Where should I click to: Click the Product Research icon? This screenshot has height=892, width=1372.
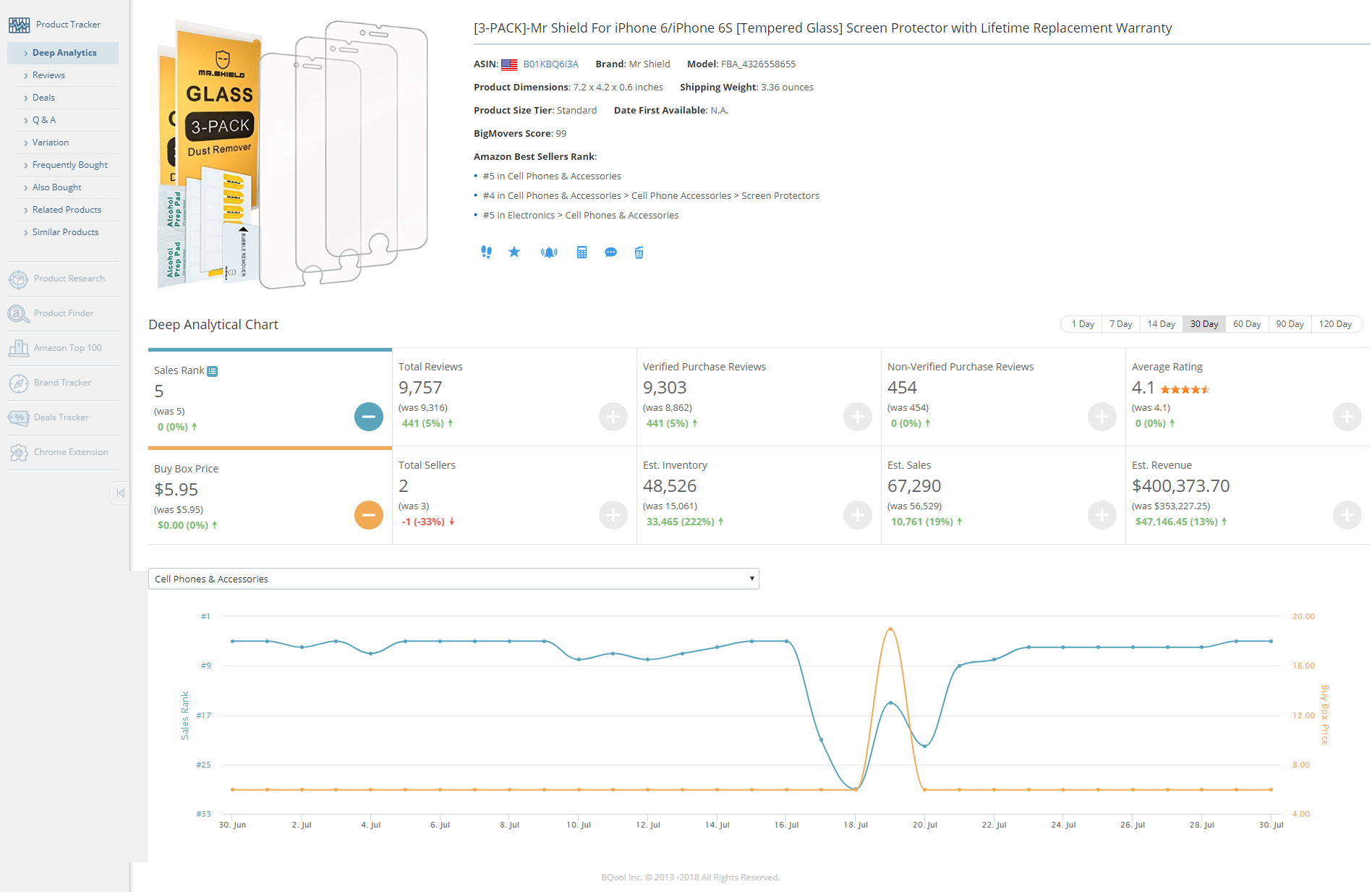pos(18,279)
